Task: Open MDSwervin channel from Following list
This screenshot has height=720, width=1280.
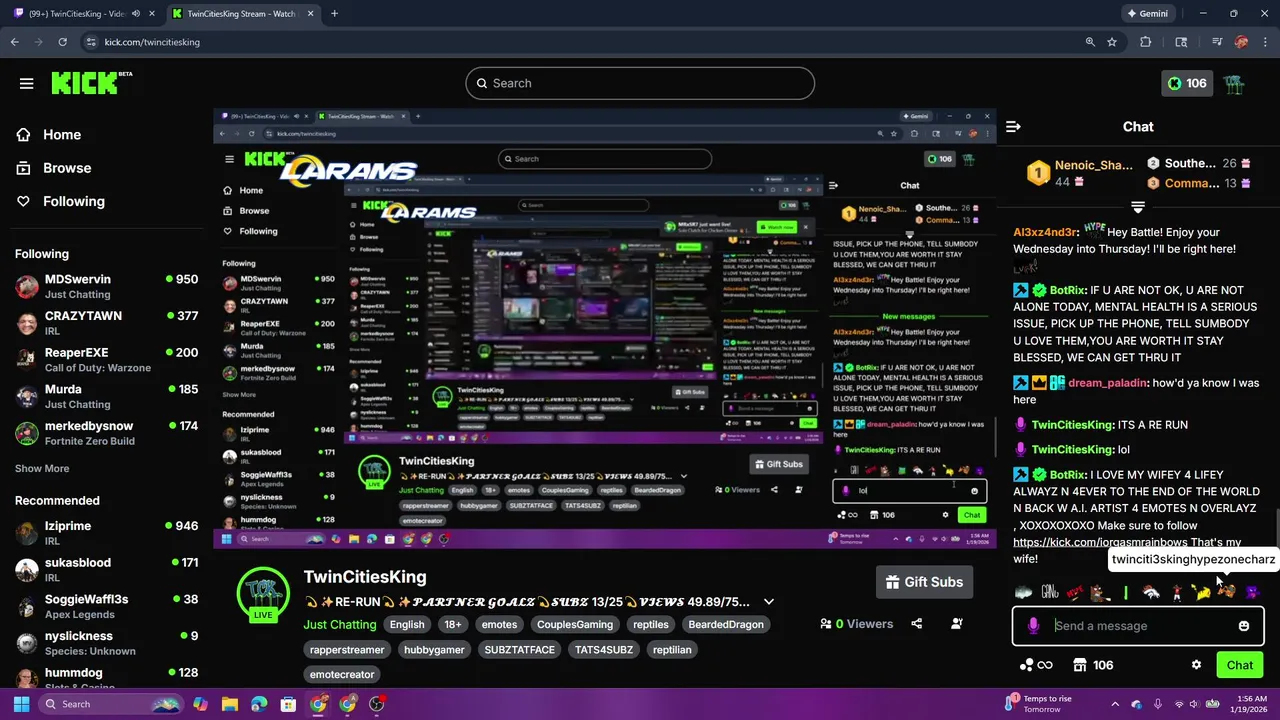Action: [x=107, y=286]
